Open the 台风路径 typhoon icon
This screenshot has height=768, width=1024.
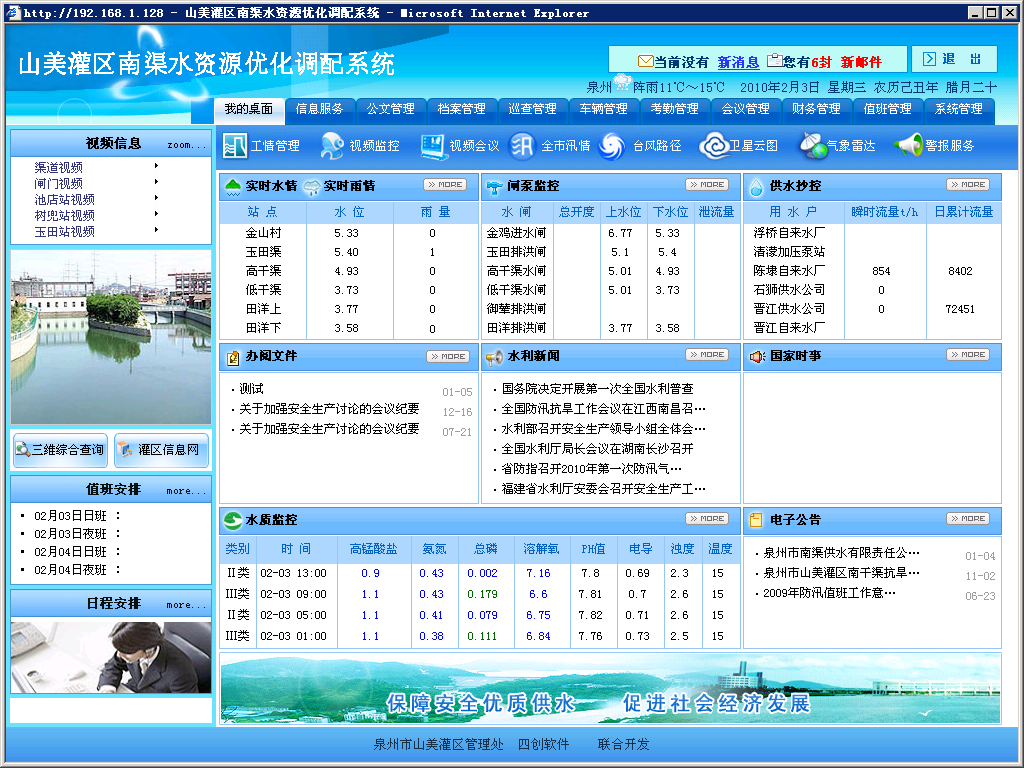click(x=612, y=146)
